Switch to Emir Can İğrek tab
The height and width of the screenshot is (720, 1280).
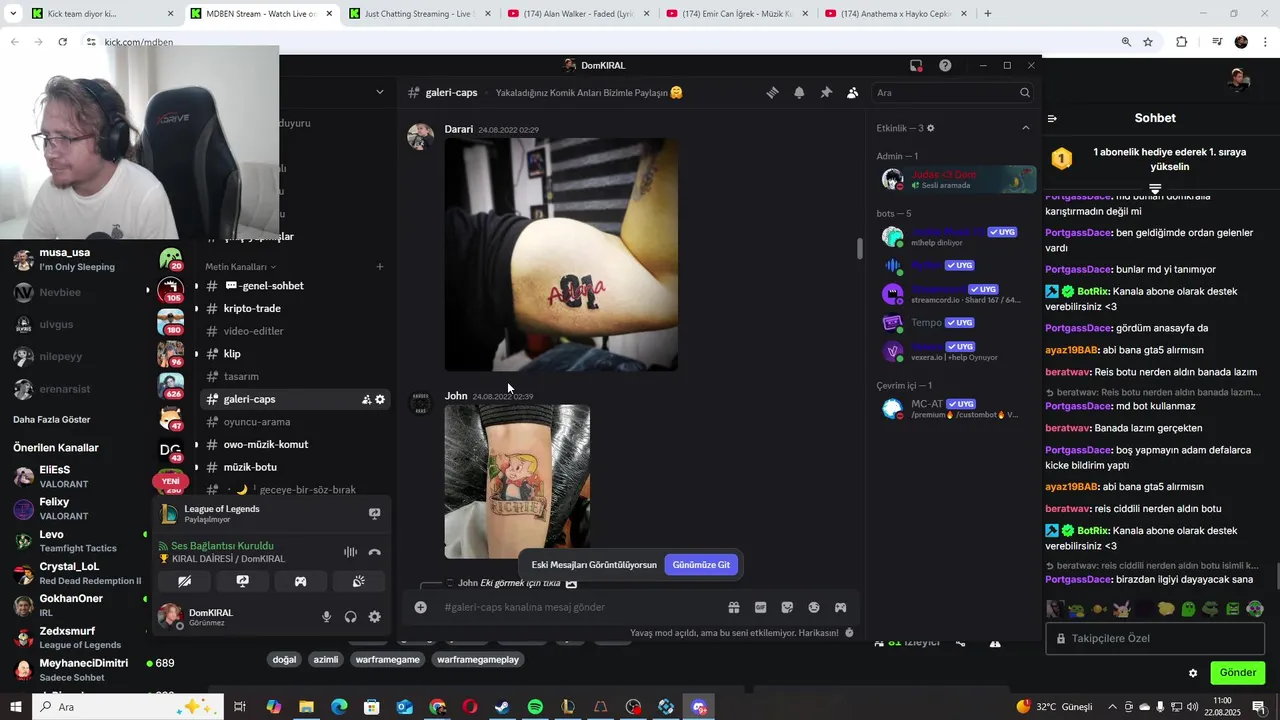click(x=737, y=14)
